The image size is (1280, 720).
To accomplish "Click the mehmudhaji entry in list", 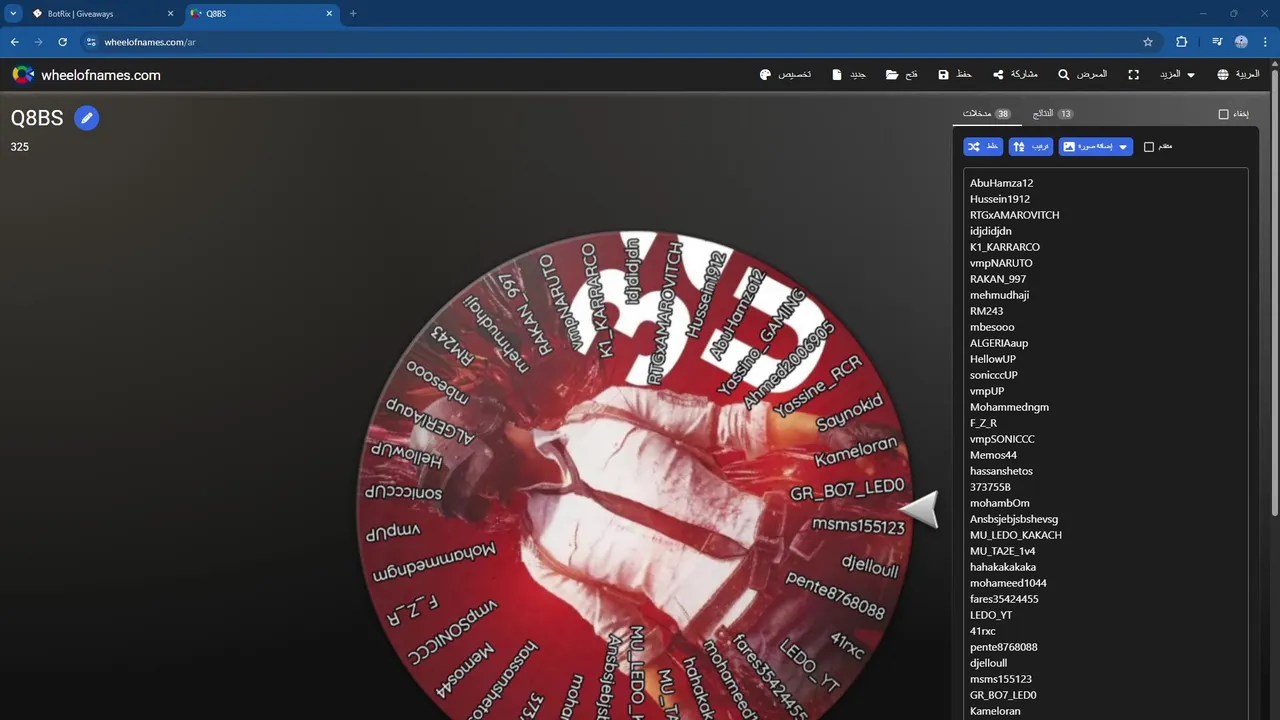I will [x=1000, y=295].
